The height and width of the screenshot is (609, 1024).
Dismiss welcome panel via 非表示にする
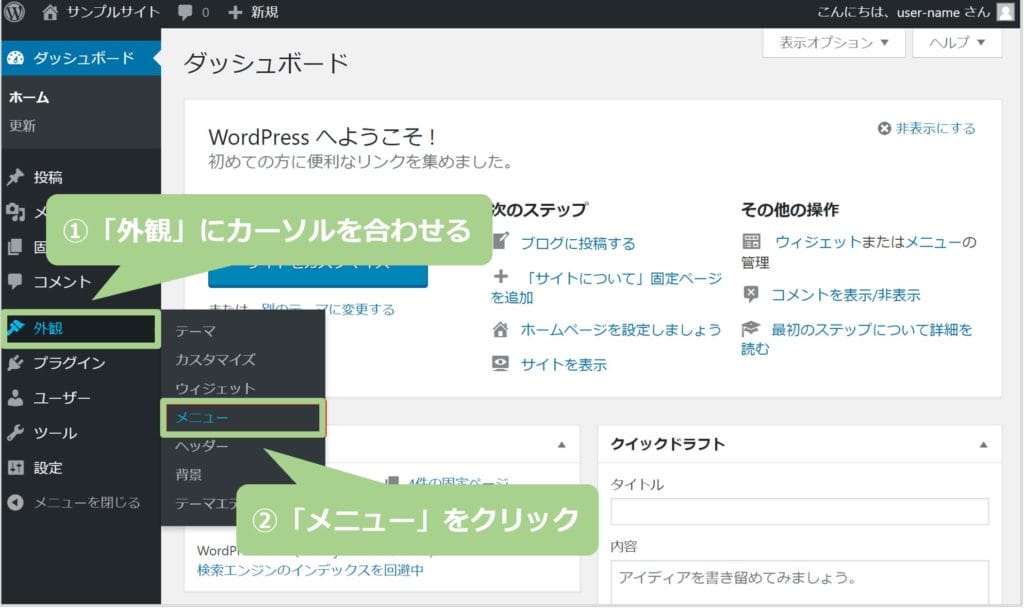coord(926,129)
